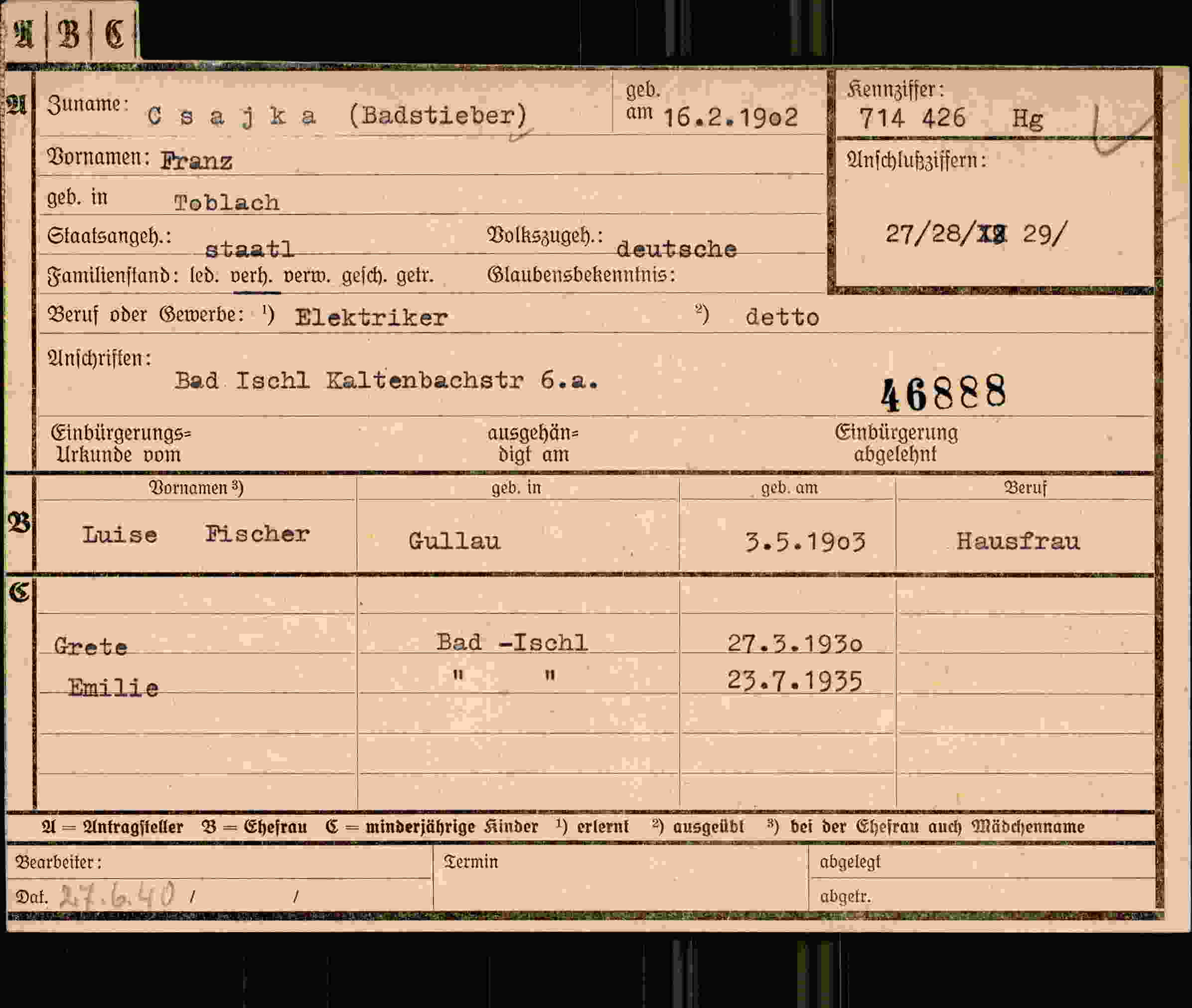This screenshot has width=1192, height=1008.
Task: Click the marital option "led."
Action: [x=204, y=276]
